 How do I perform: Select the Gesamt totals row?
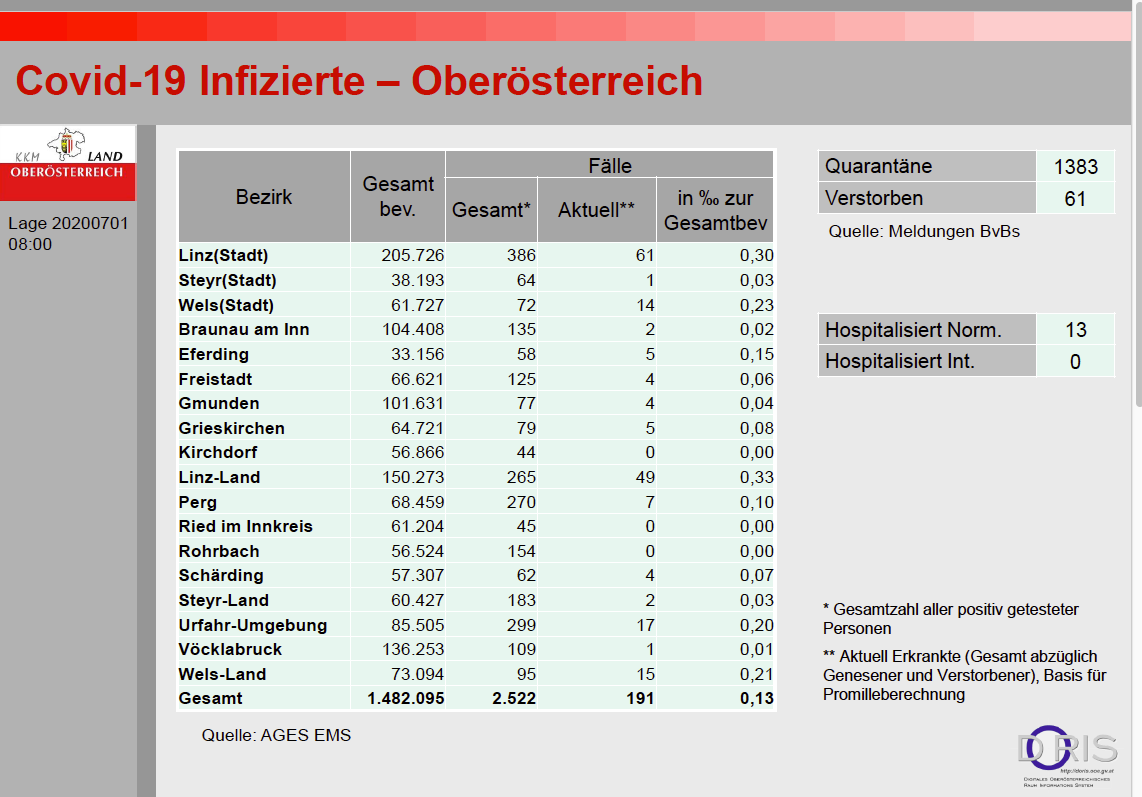point(475,698)
